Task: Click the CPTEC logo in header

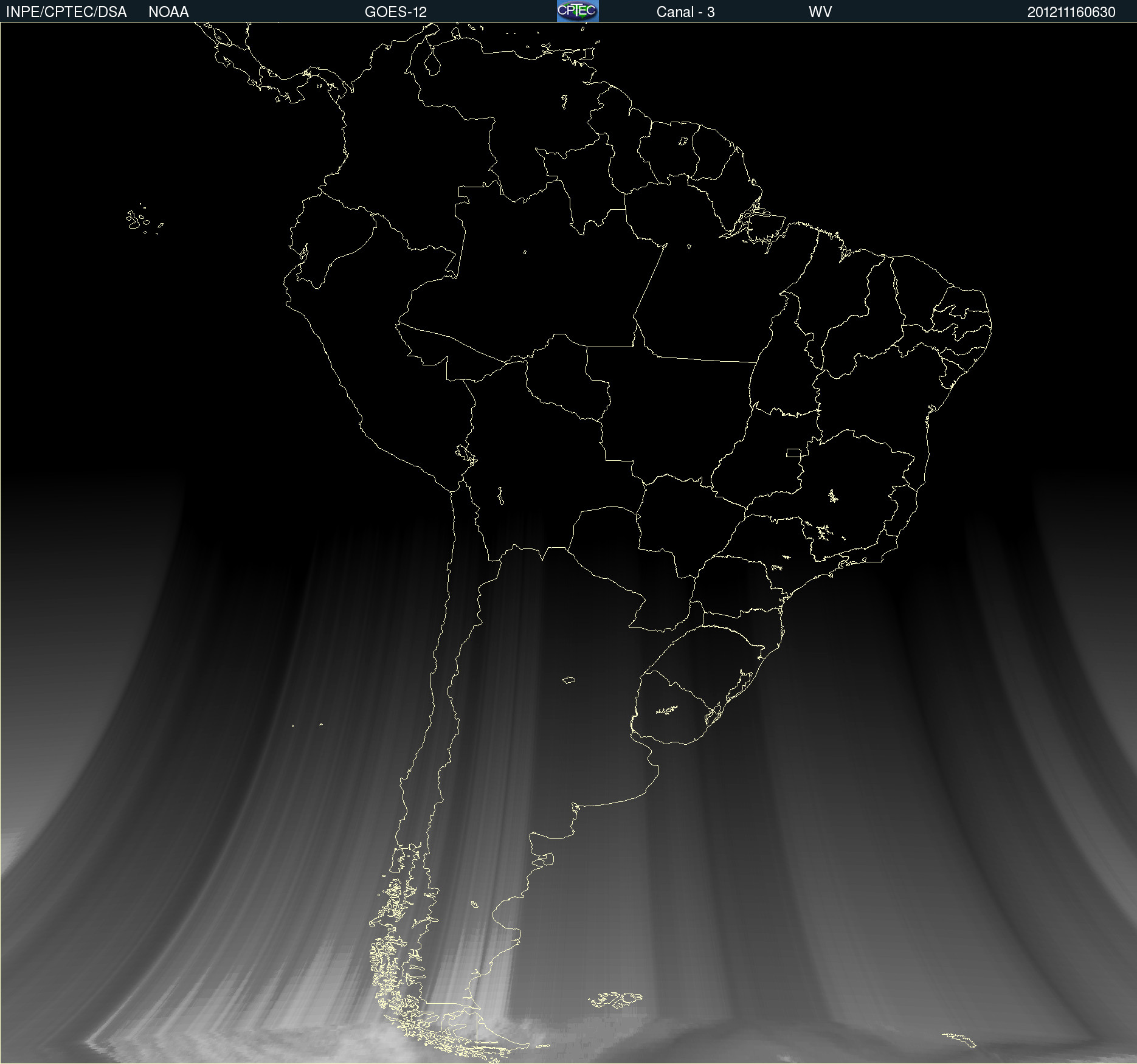Action: [578, 11]
